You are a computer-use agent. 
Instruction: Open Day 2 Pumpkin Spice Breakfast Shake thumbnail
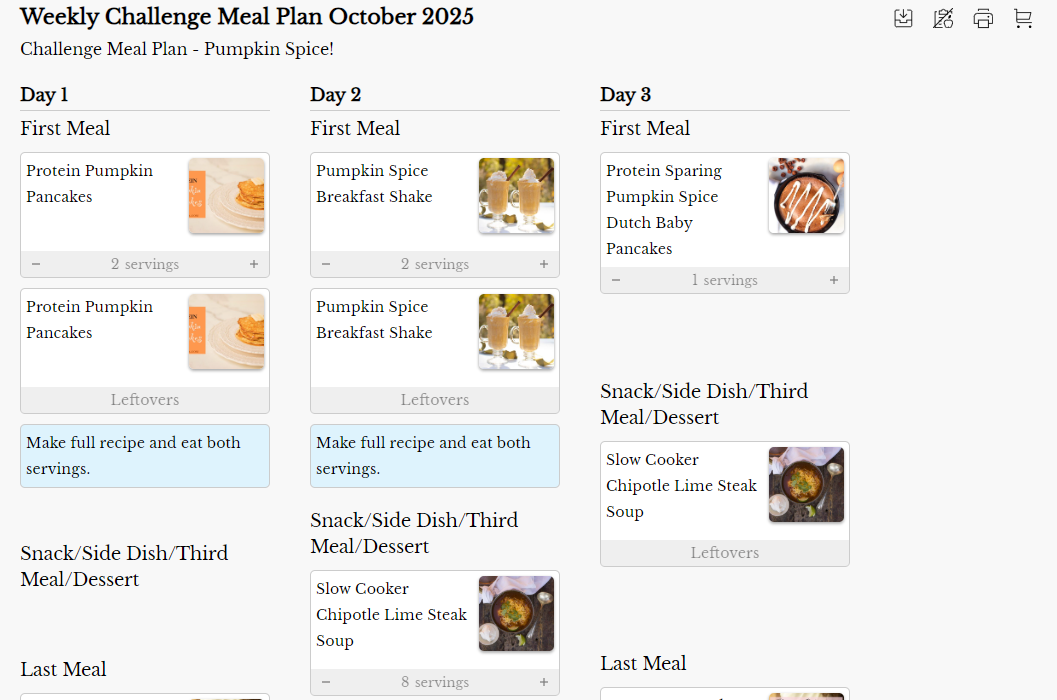pos(516,196)
